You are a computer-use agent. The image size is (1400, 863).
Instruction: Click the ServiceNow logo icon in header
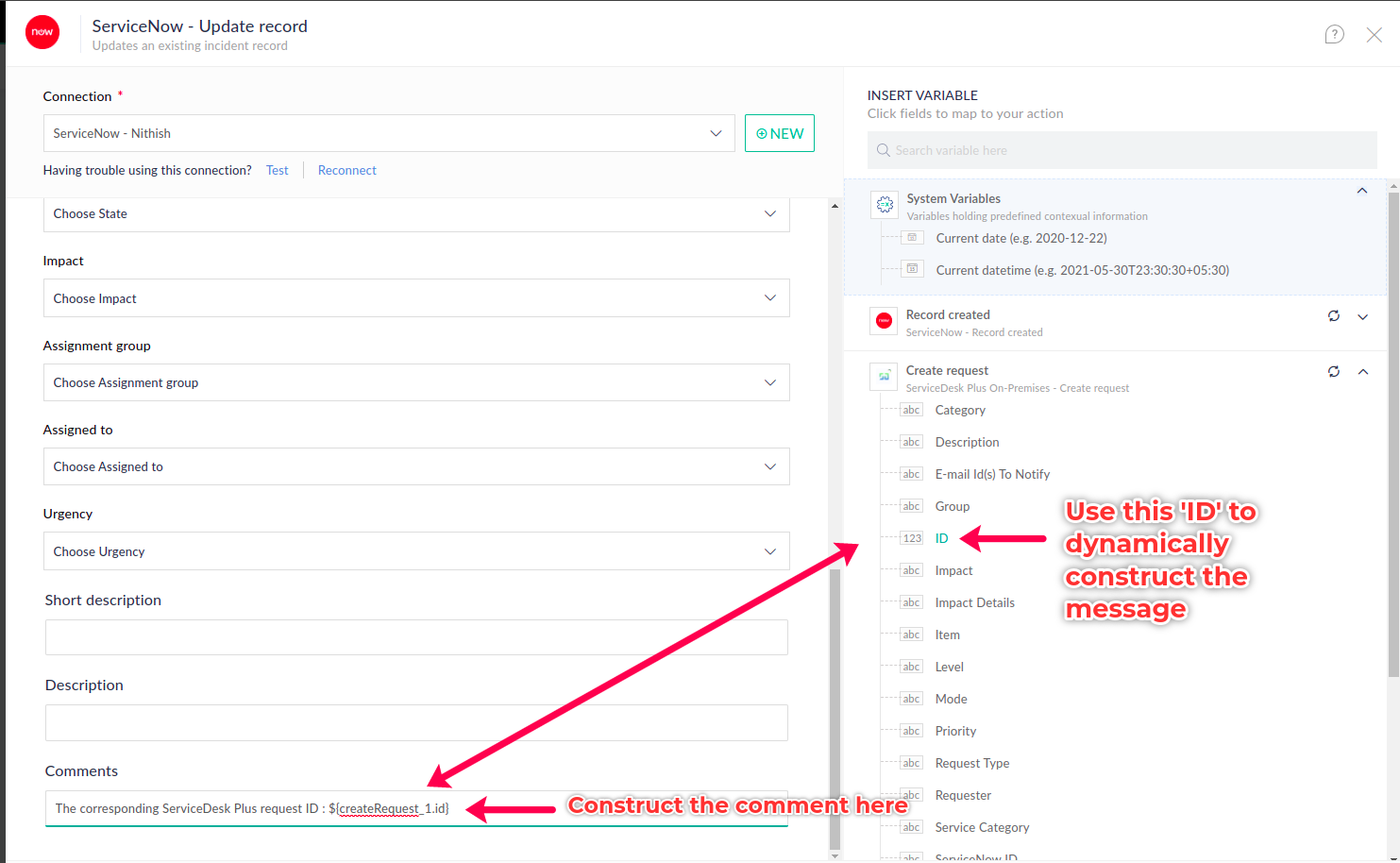tap(42, 32)
